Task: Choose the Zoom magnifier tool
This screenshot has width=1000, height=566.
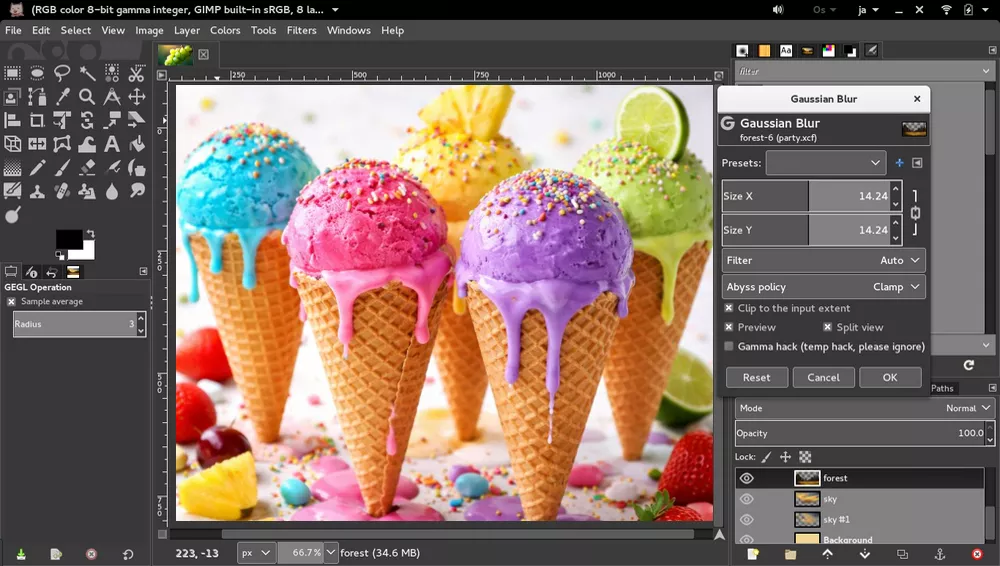Action: pos(87,97)
